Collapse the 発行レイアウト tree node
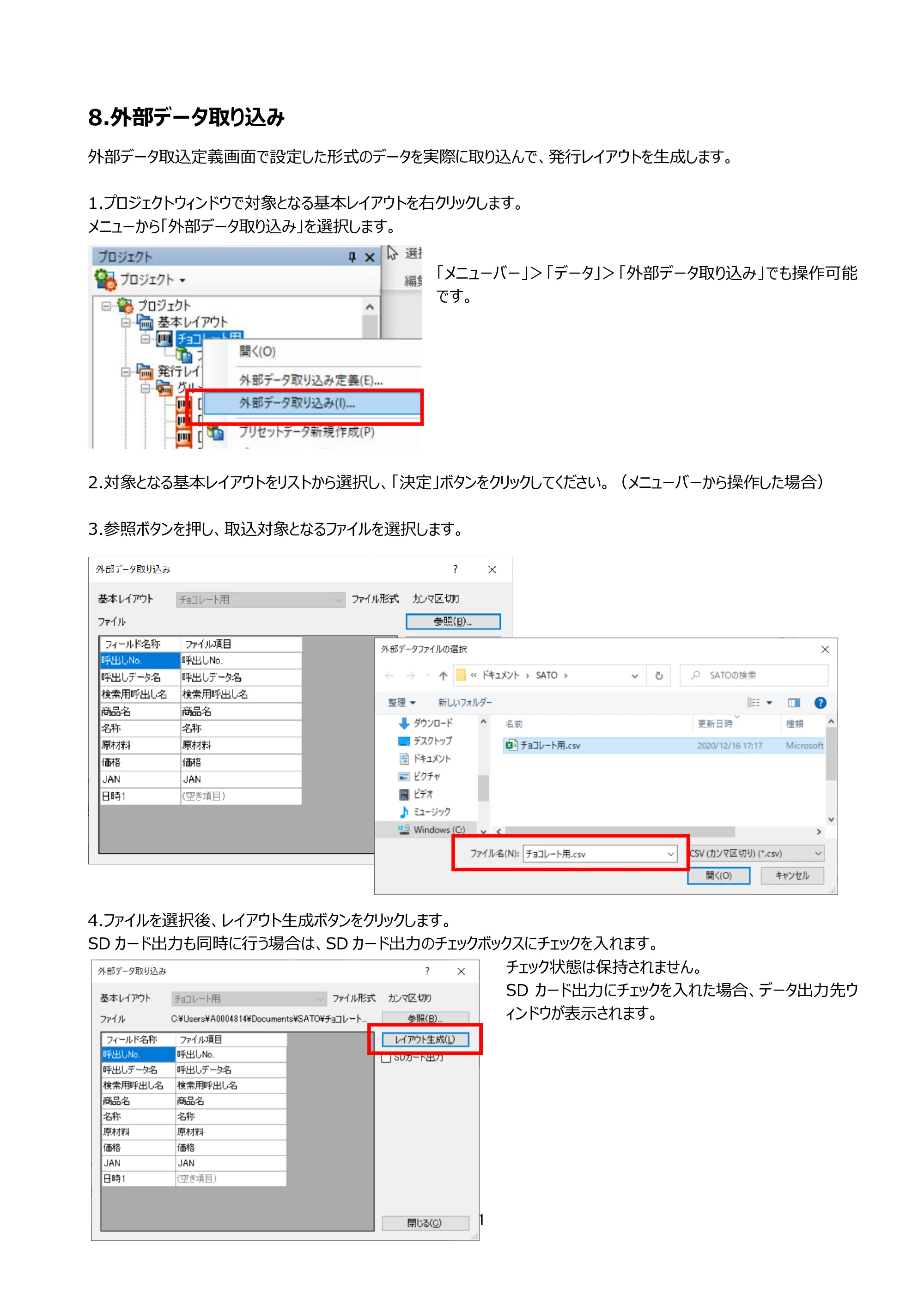Screen dimensions: 924x1307 125,372
